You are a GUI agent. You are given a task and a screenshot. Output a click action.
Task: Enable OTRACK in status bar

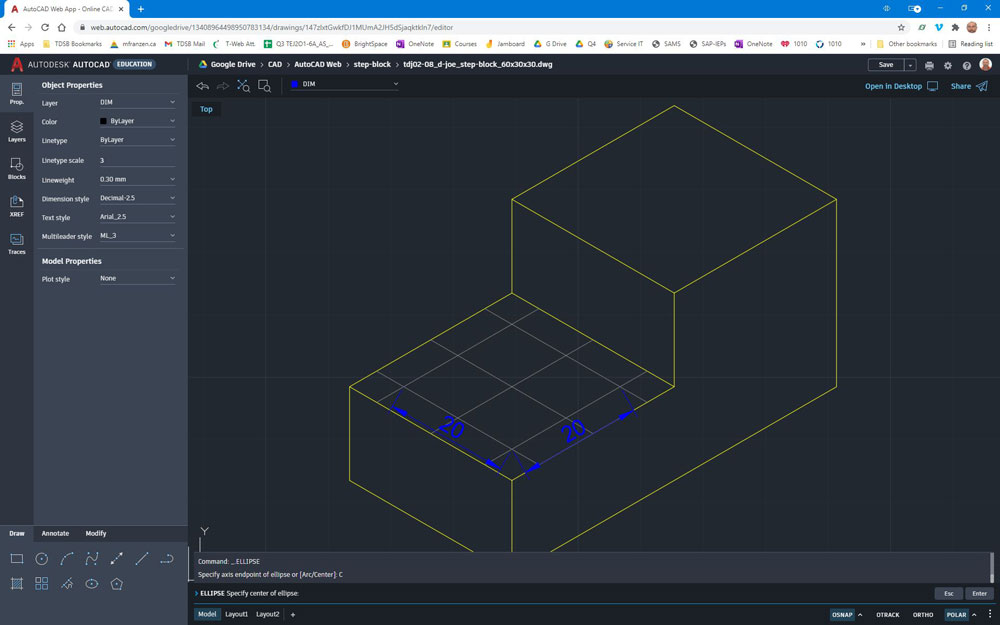(x=887, y=615)
